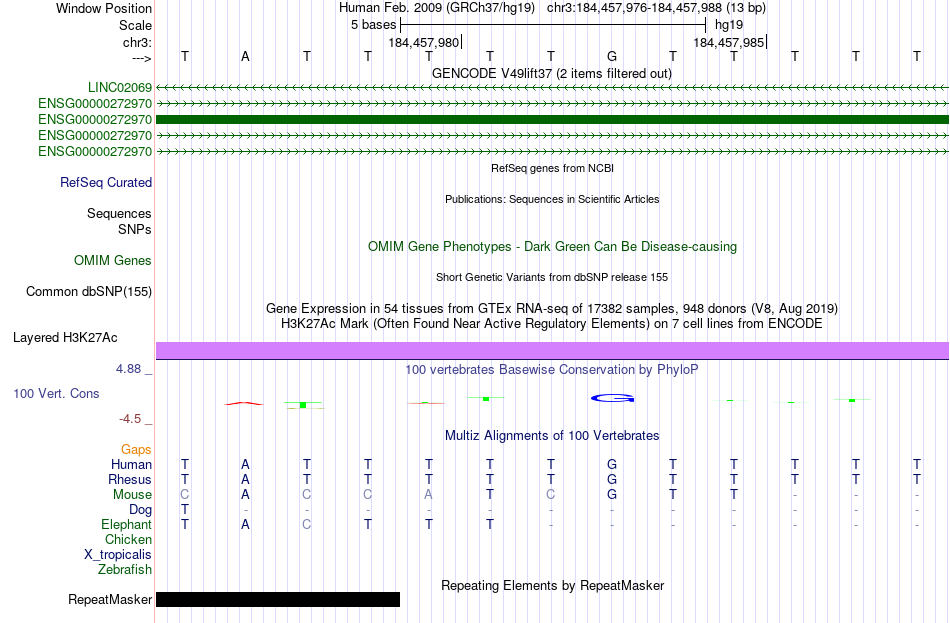Open 100 vertebrates Basewise Conservation by PhyloP title

coord(552,370)
